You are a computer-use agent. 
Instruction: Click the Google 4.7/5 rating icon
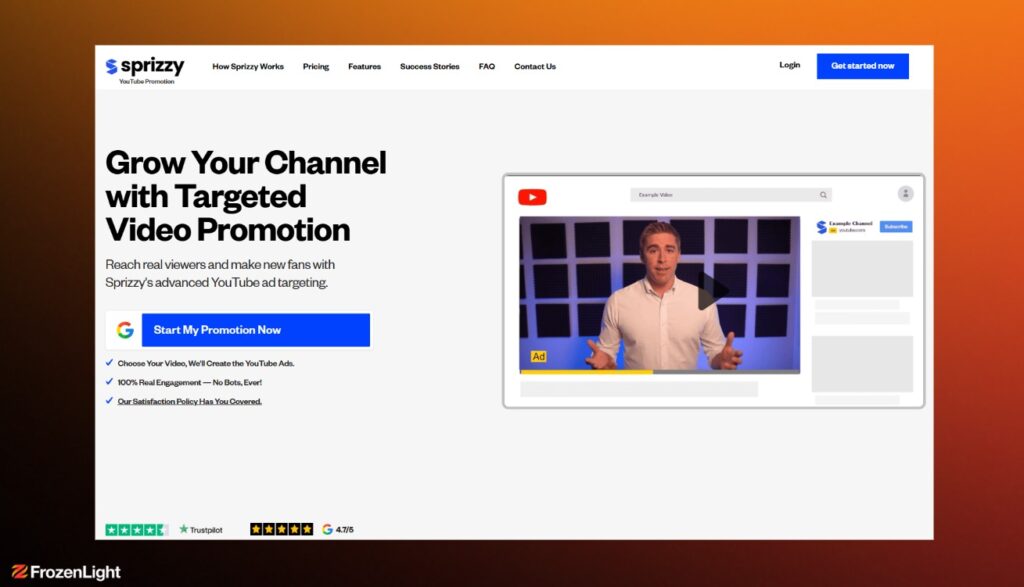click(328, 529)
